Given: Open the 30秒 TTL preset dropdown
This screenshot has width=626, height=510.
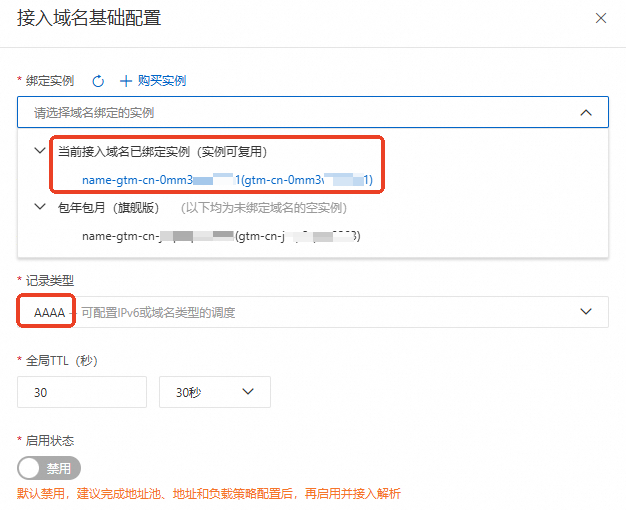Looking at the screenshot, I should (x=215, y=392).
